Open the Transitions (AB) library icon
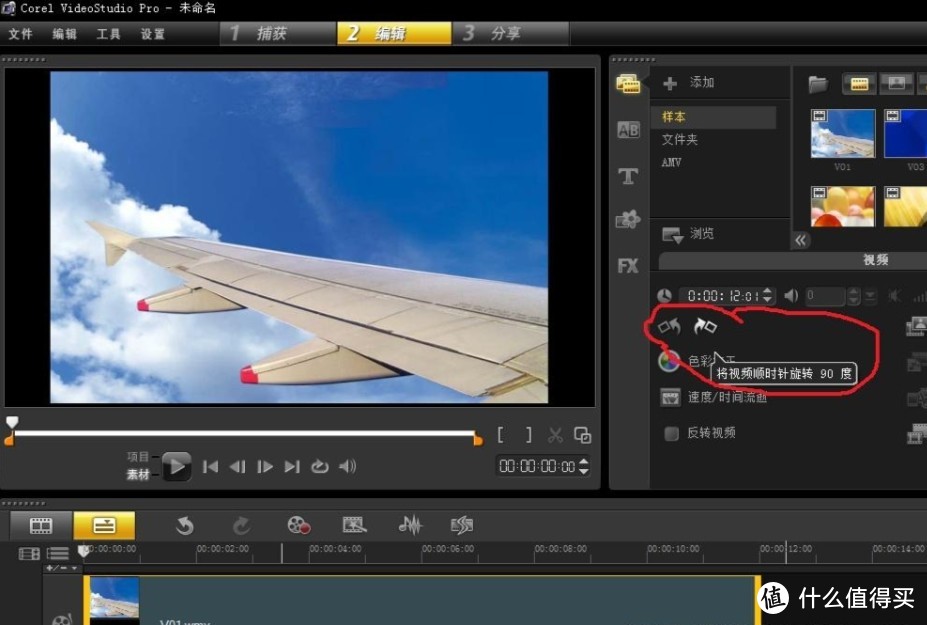The image size is (927, 625). click(628, 129)
